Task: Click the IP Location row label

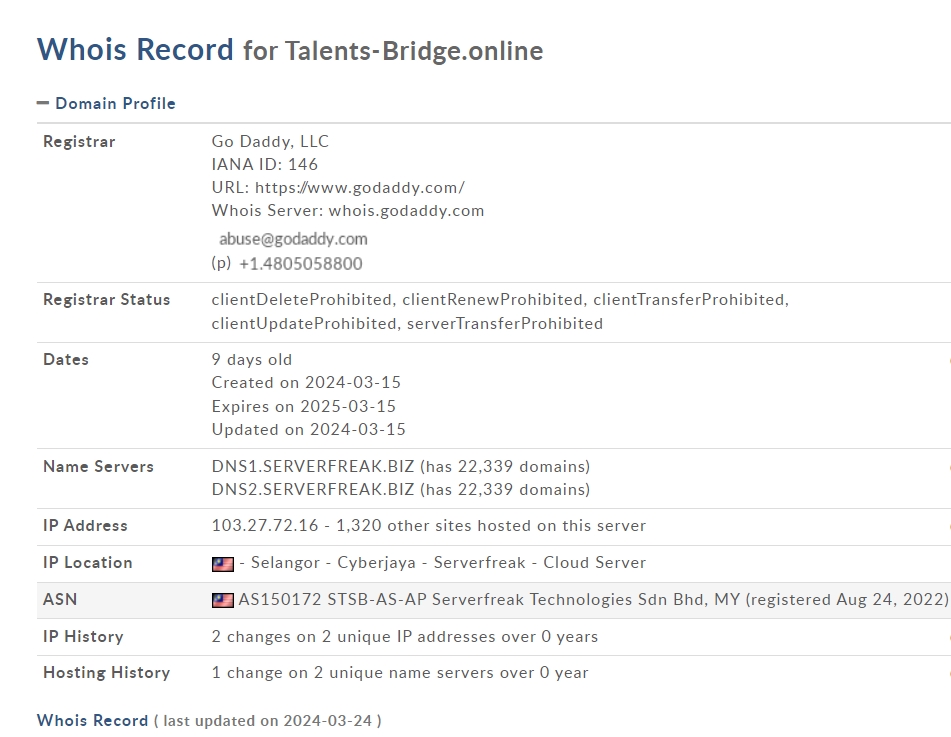Action: 88,563
